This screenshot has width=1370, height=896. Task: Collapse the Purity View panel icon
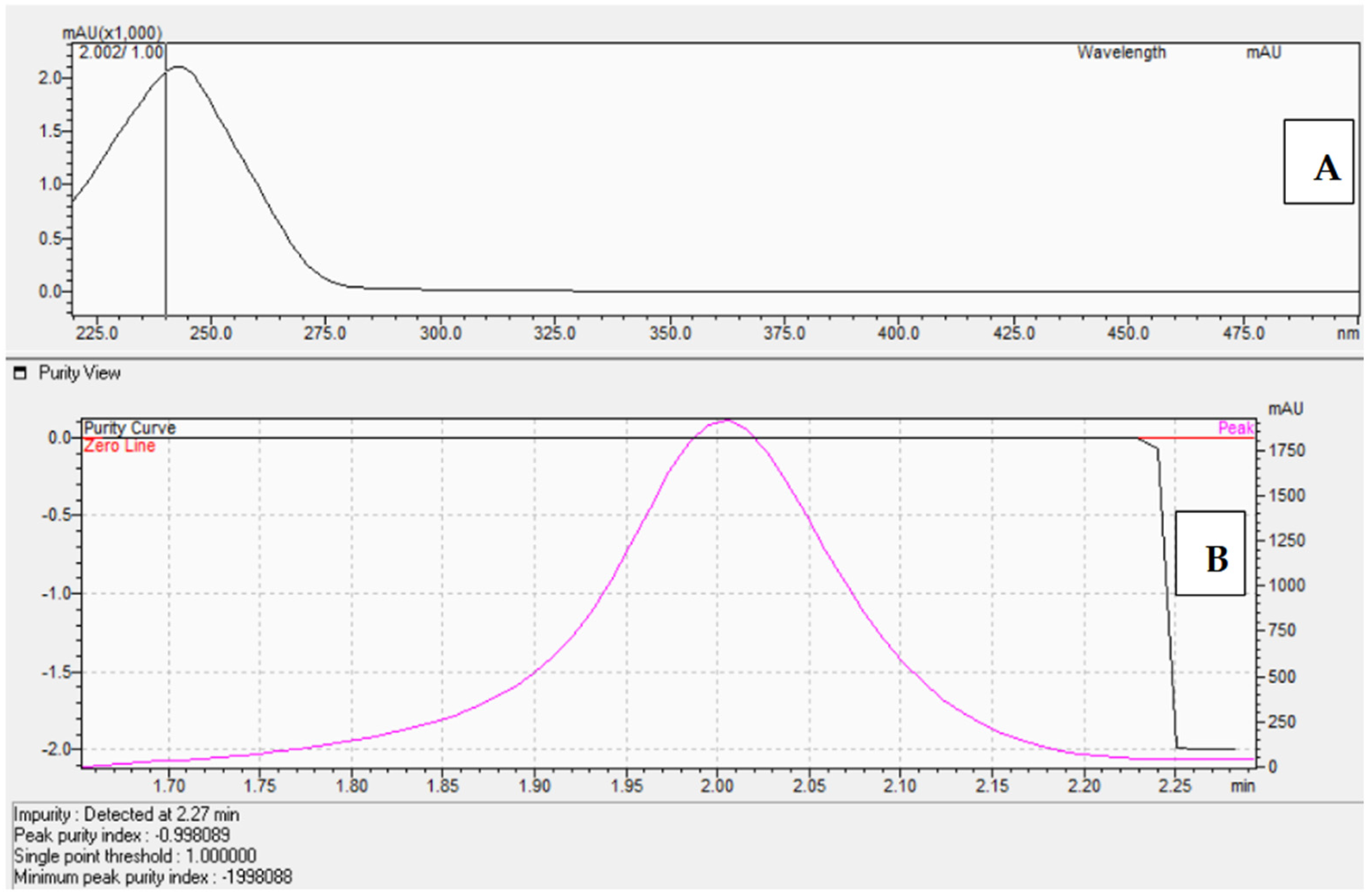(20, 374)
